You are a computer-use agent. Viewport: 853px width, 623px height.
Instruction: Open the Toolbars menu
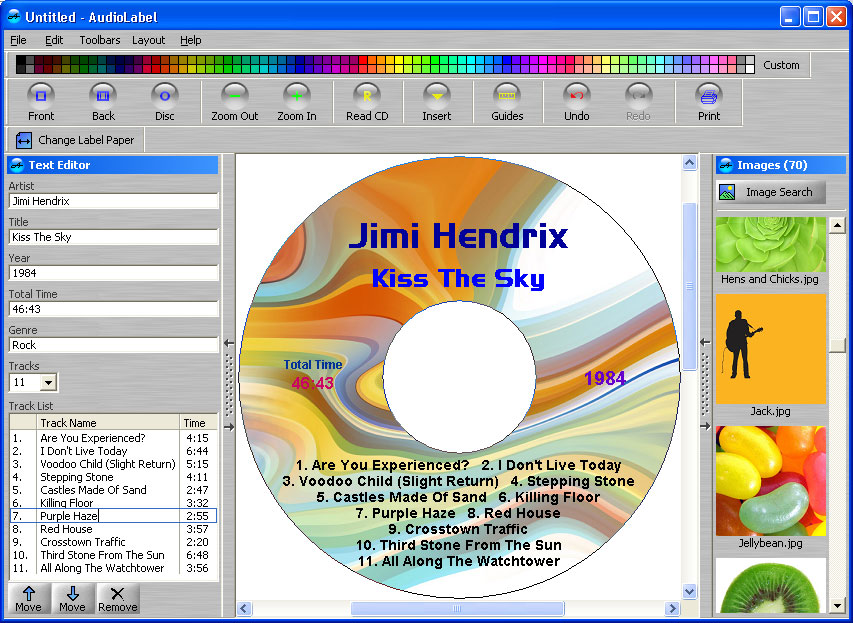[x=100, y=40]
